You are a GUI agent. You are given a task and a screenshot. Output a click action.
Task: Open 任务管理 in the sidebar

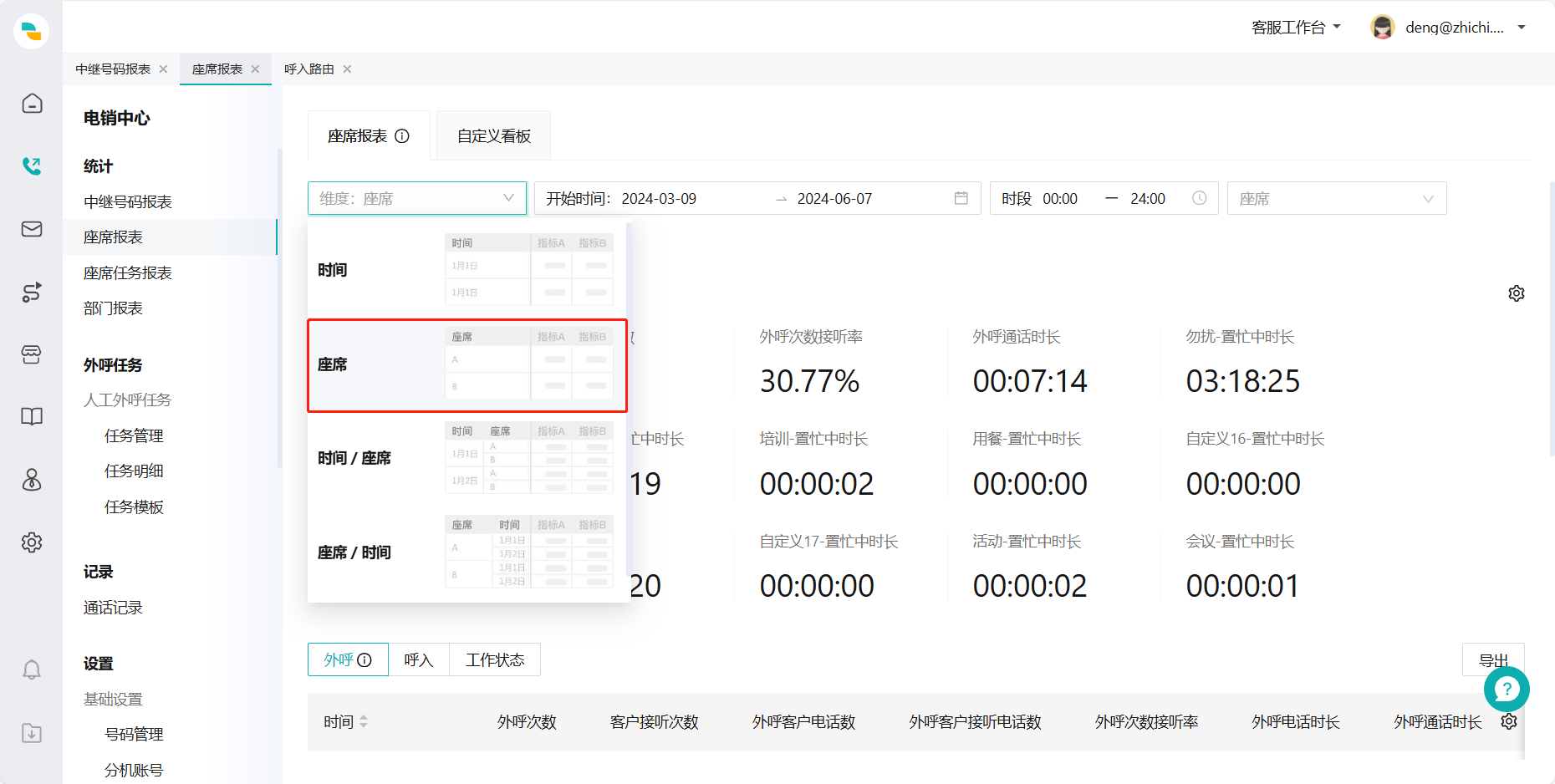coord(134,436)
